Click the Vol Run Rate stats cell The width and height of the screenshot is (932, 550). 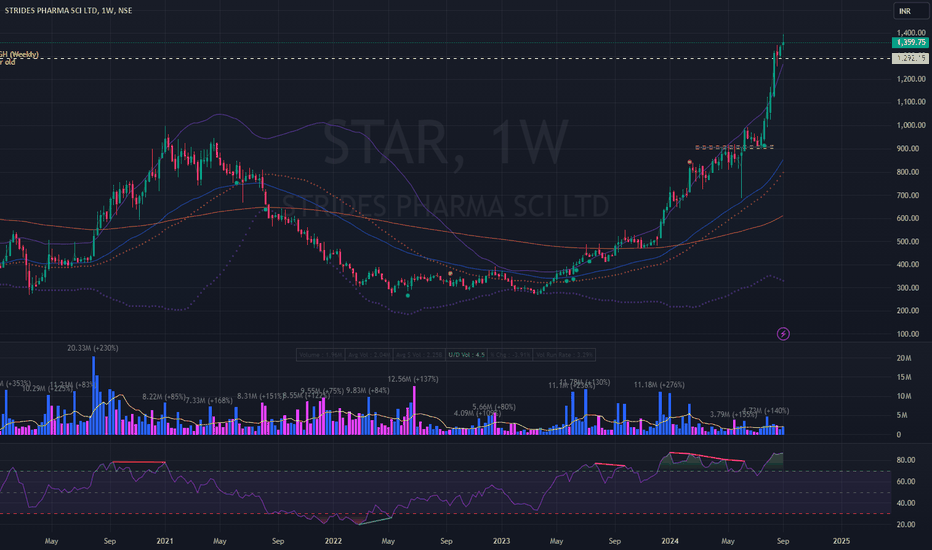point(563,355)
